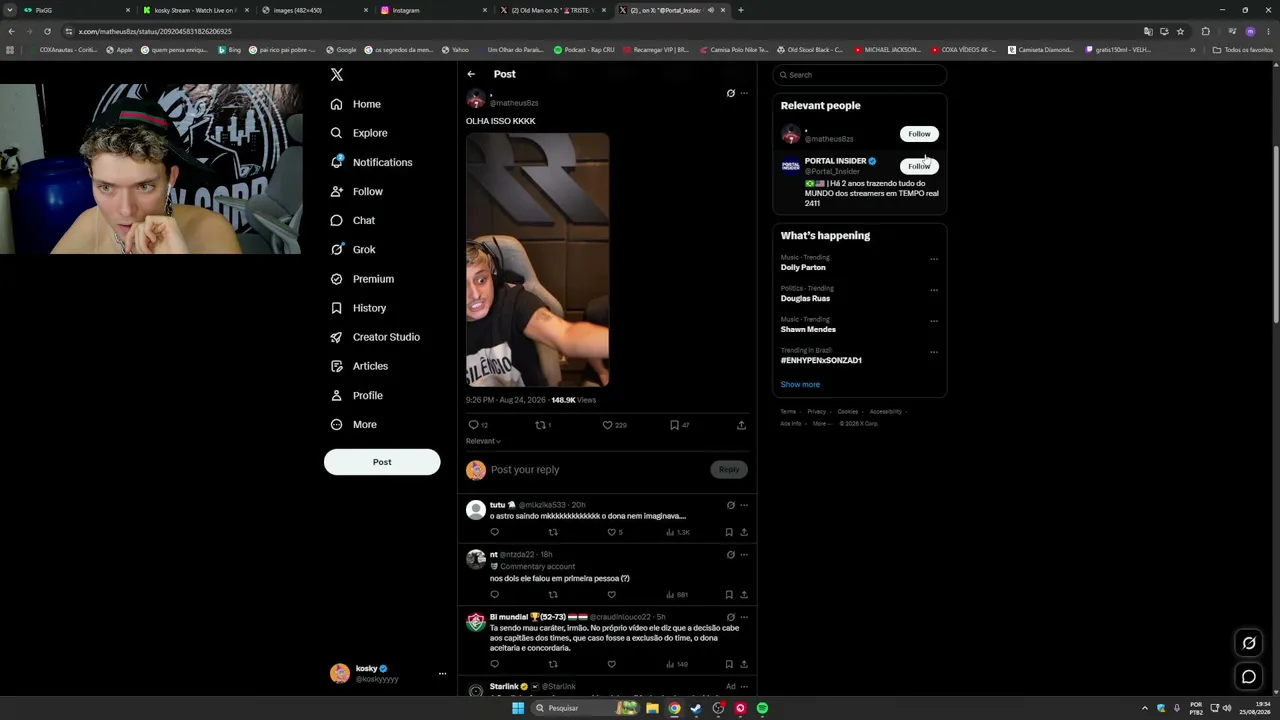1280x720 pixels.
Task: Reply to the main post via comment icon
Action: pos(474,425)
